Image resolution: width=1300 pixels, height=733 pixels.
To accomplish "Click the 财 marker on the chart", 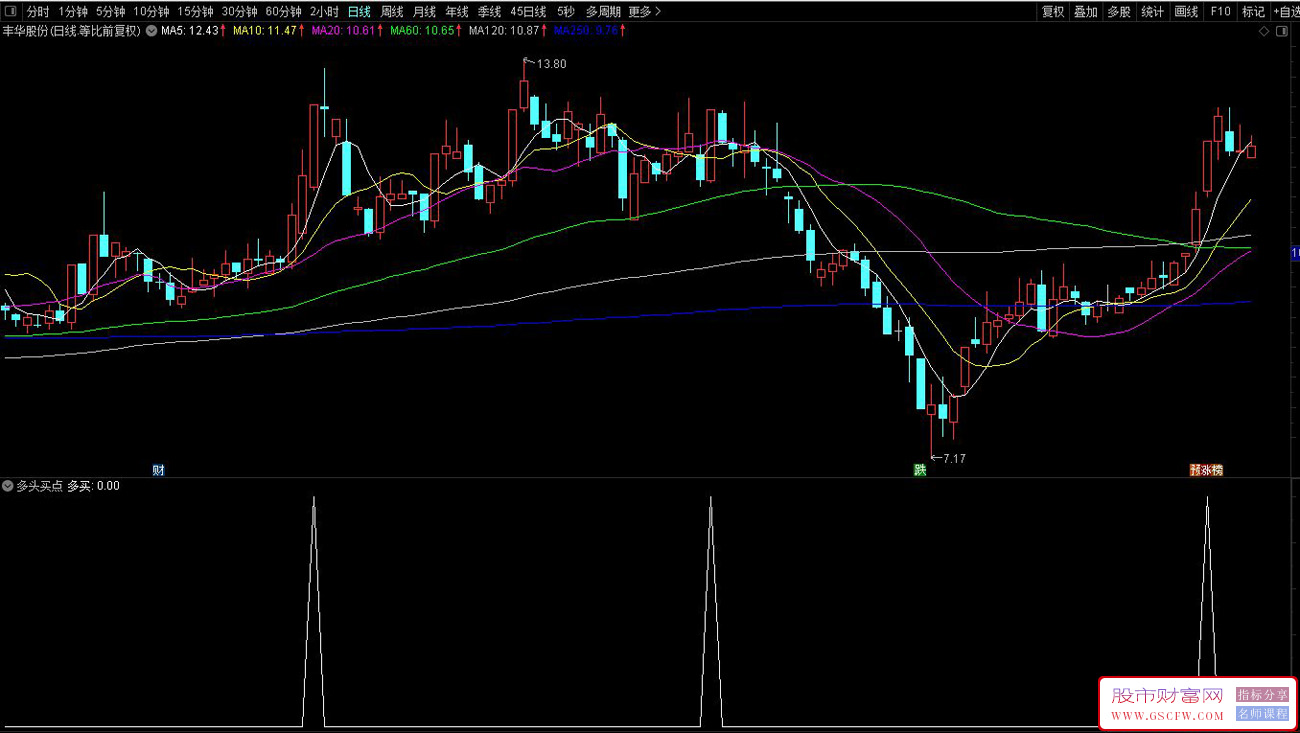I will [158, 470].
